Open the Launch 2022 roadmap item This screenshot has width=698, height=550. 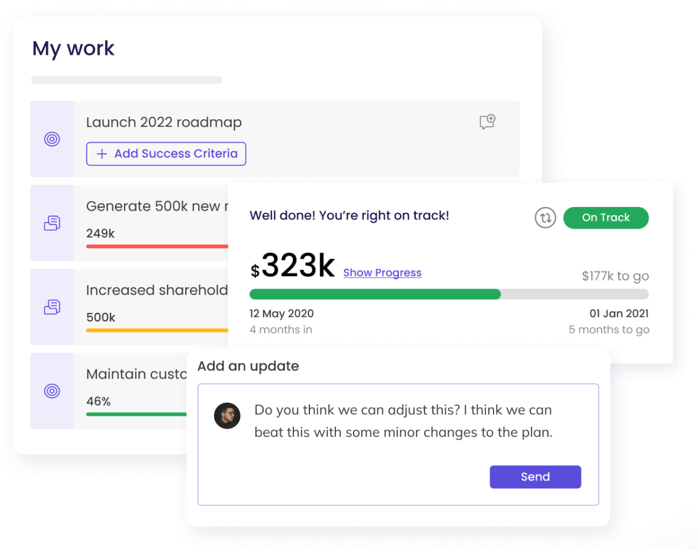(x=164, y=122)
